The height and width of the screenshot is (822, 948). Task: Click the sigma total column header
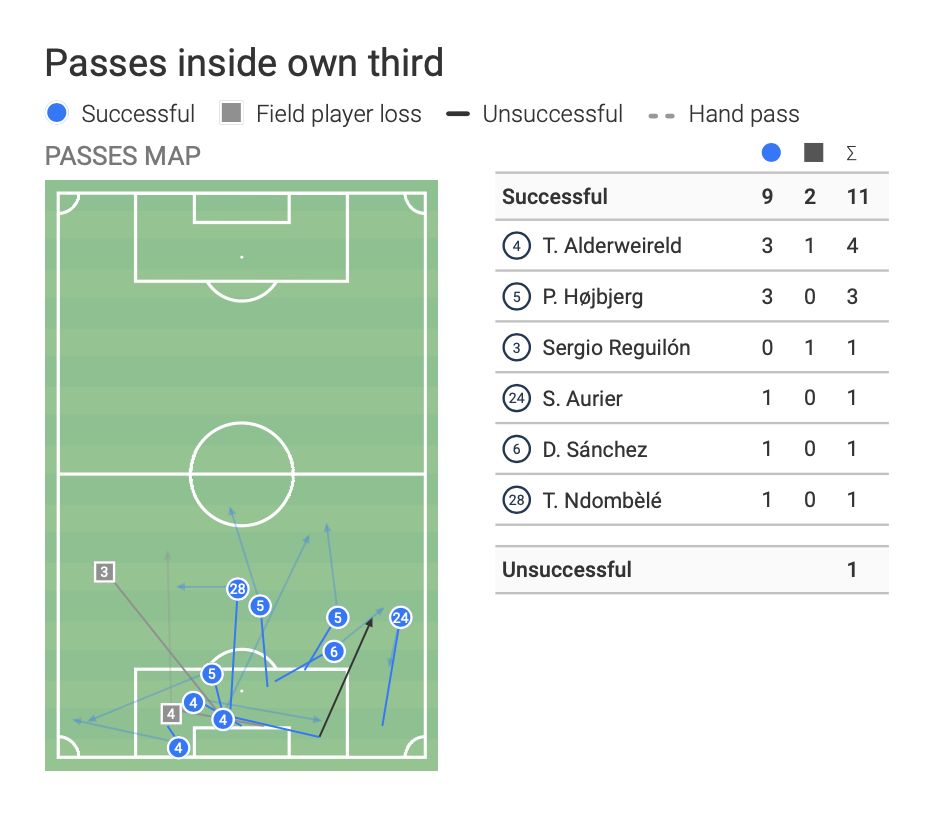pos(852,153)
